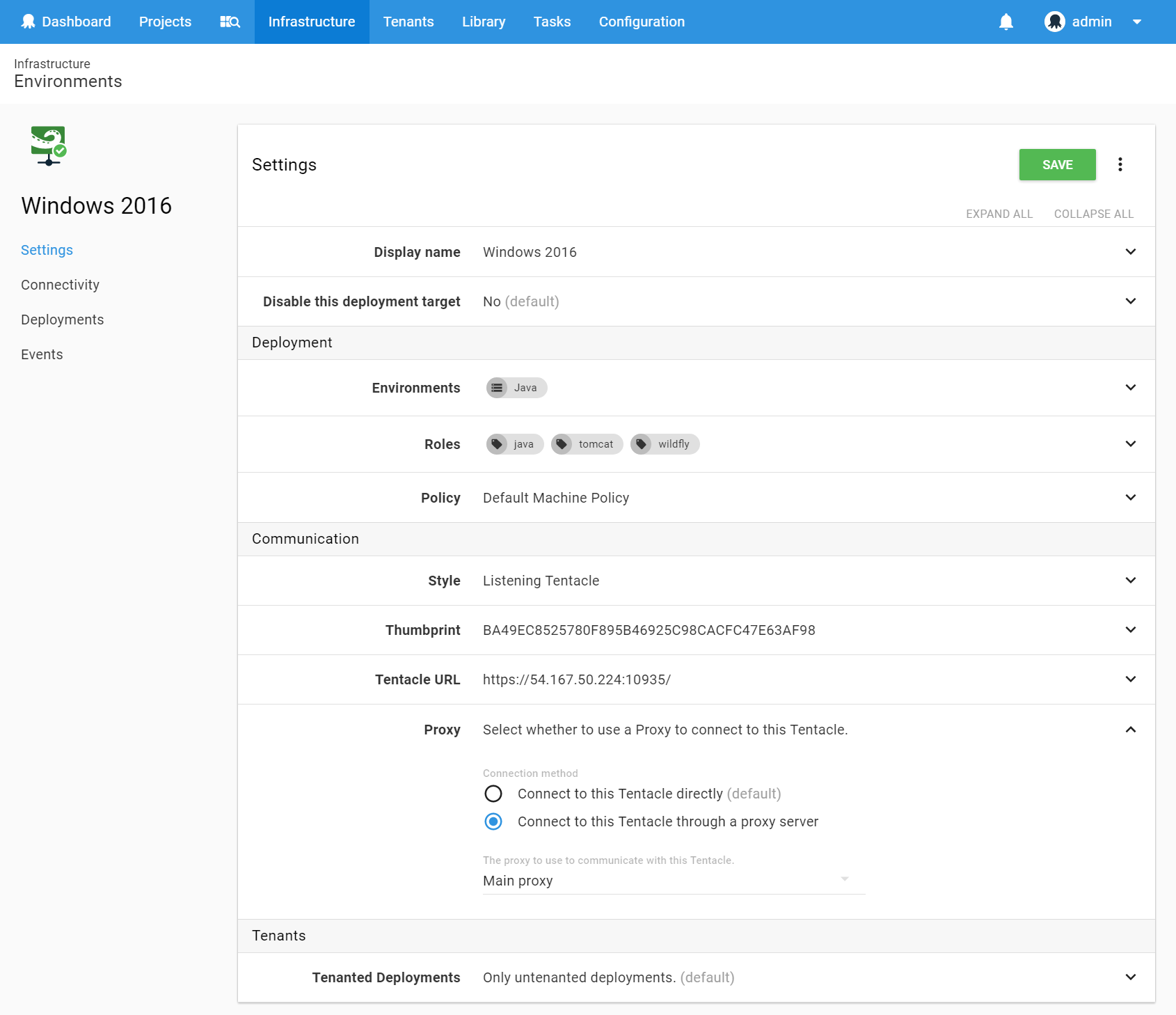The width and height of the screenshot is (1176, 1015).
Task: Expand the Thumbprint section
Action: click(1131, 629)
